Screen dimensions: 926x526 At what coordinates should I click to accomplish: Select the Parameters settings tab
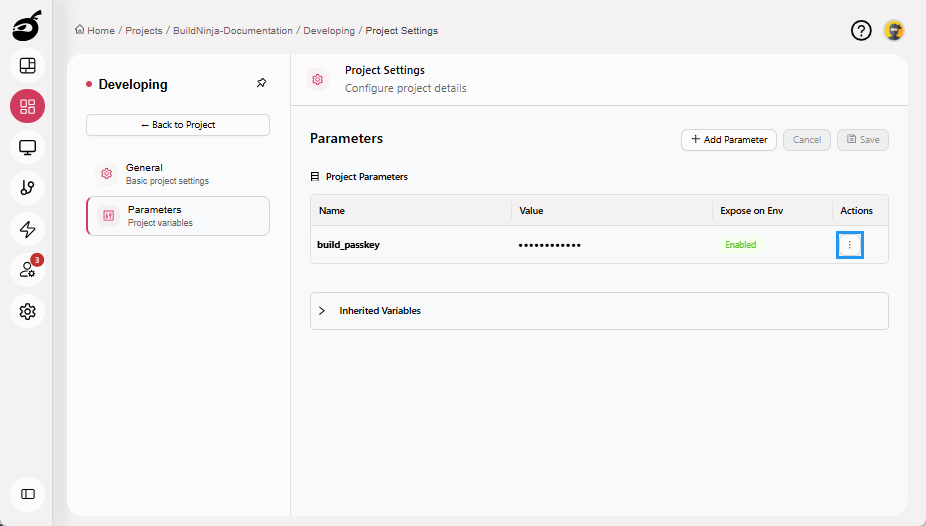tap(178, 216)
